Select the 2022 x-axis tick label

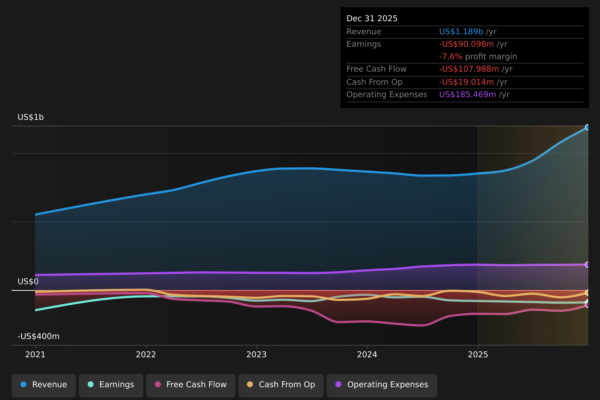(146, 354)
